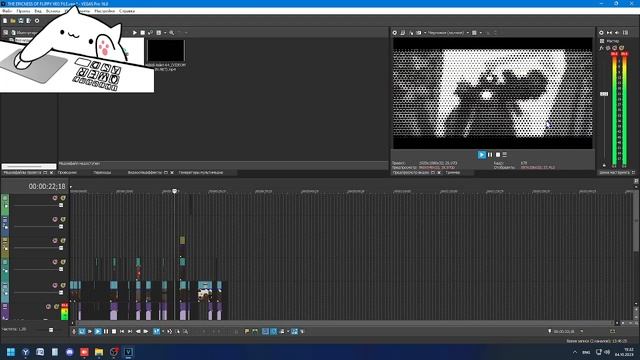Screen dimensions: 640x360
Task: Open the Вставка menu
Action: coord(53,11)
